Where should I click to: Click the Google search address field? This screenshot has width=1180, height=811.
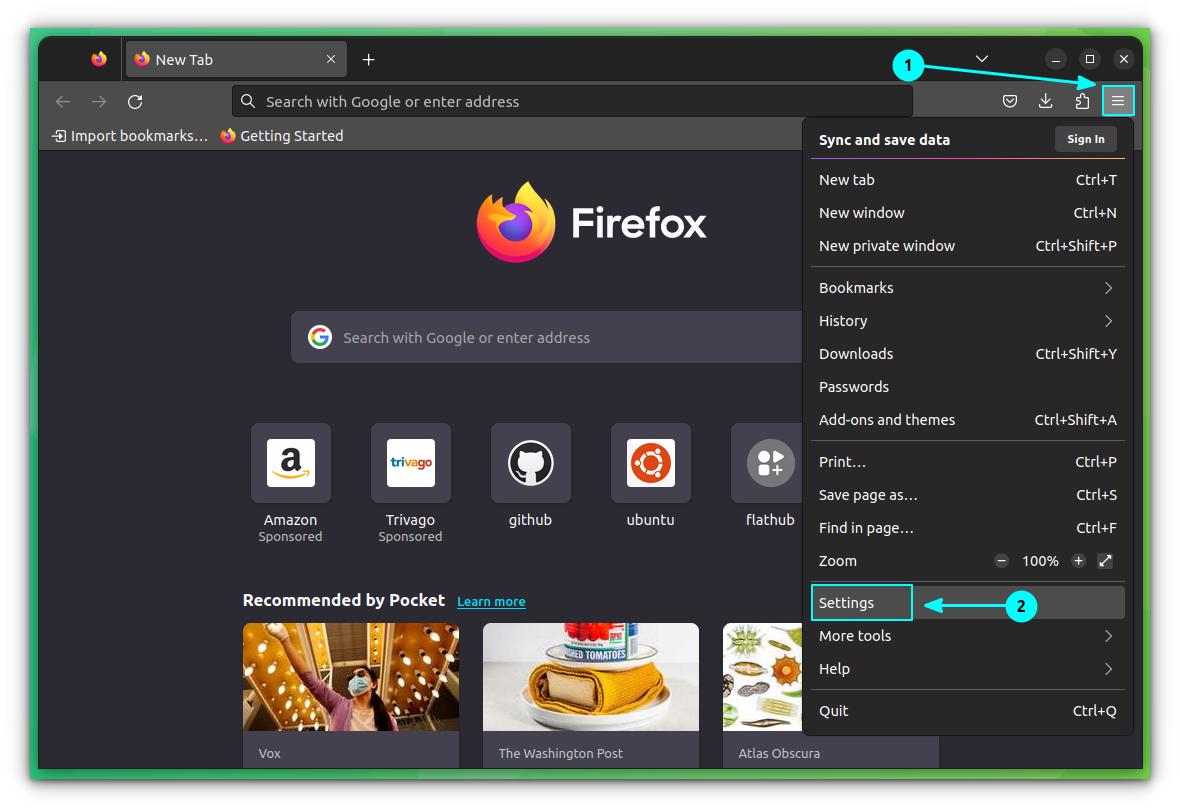point(550,337)
